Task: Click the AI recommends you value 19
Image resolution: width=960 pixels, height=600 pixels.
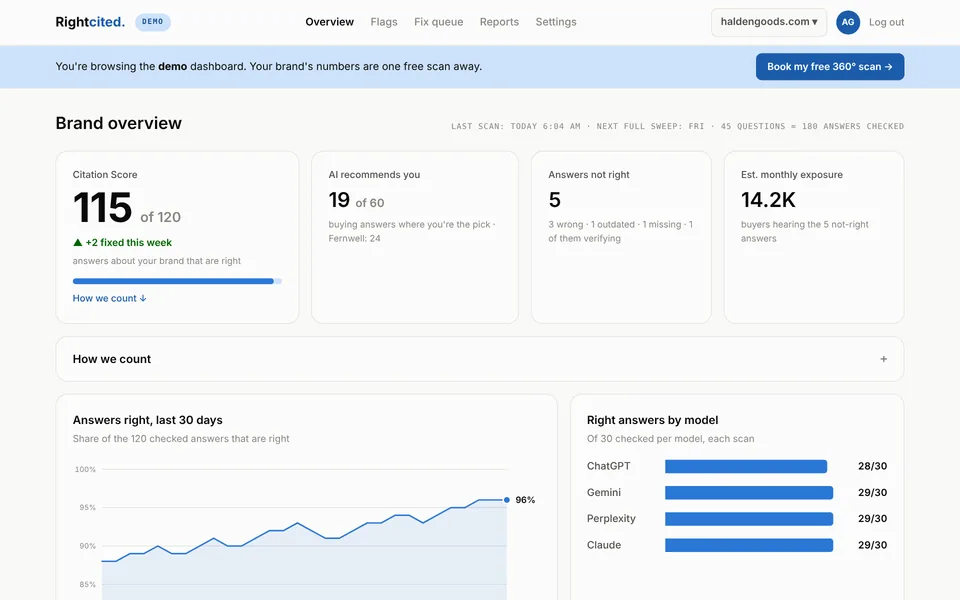Action: 339,200
